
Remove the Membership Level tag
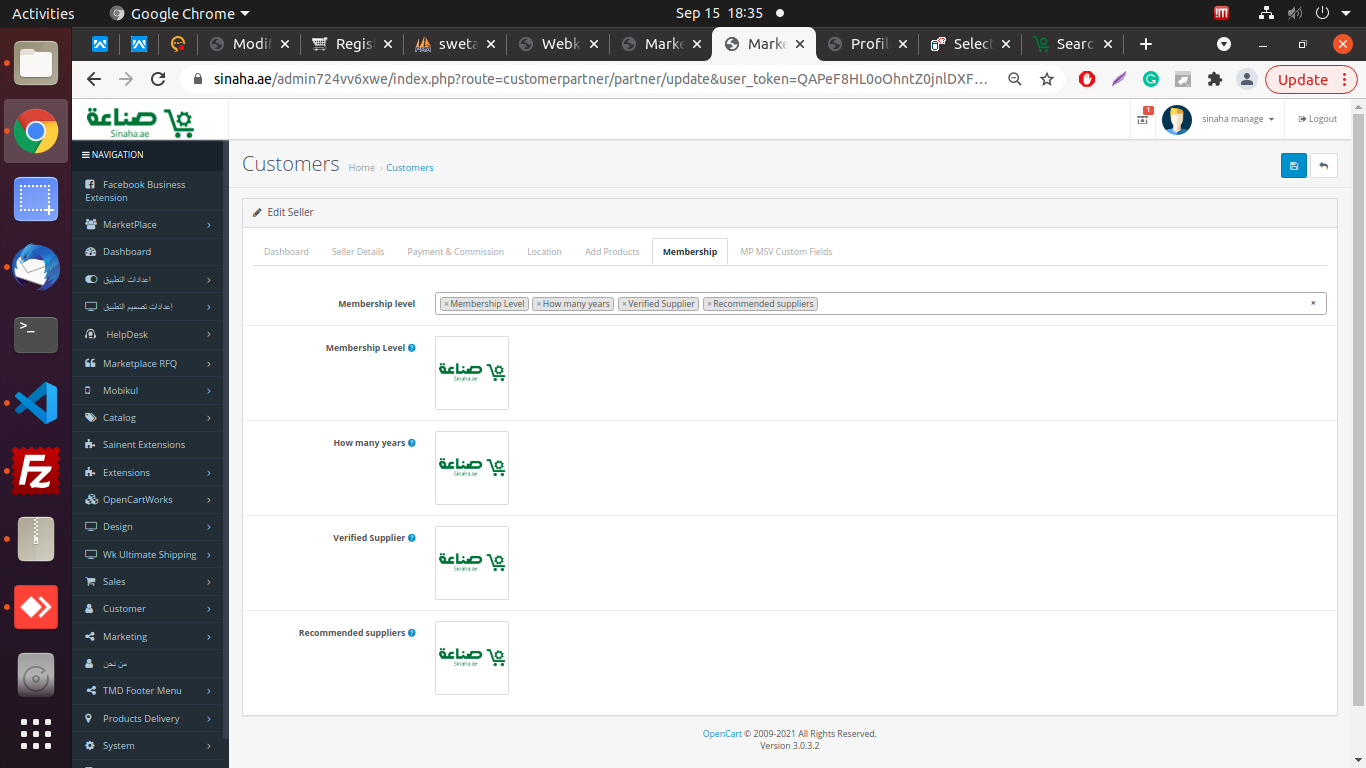click(x=446, y=304)
